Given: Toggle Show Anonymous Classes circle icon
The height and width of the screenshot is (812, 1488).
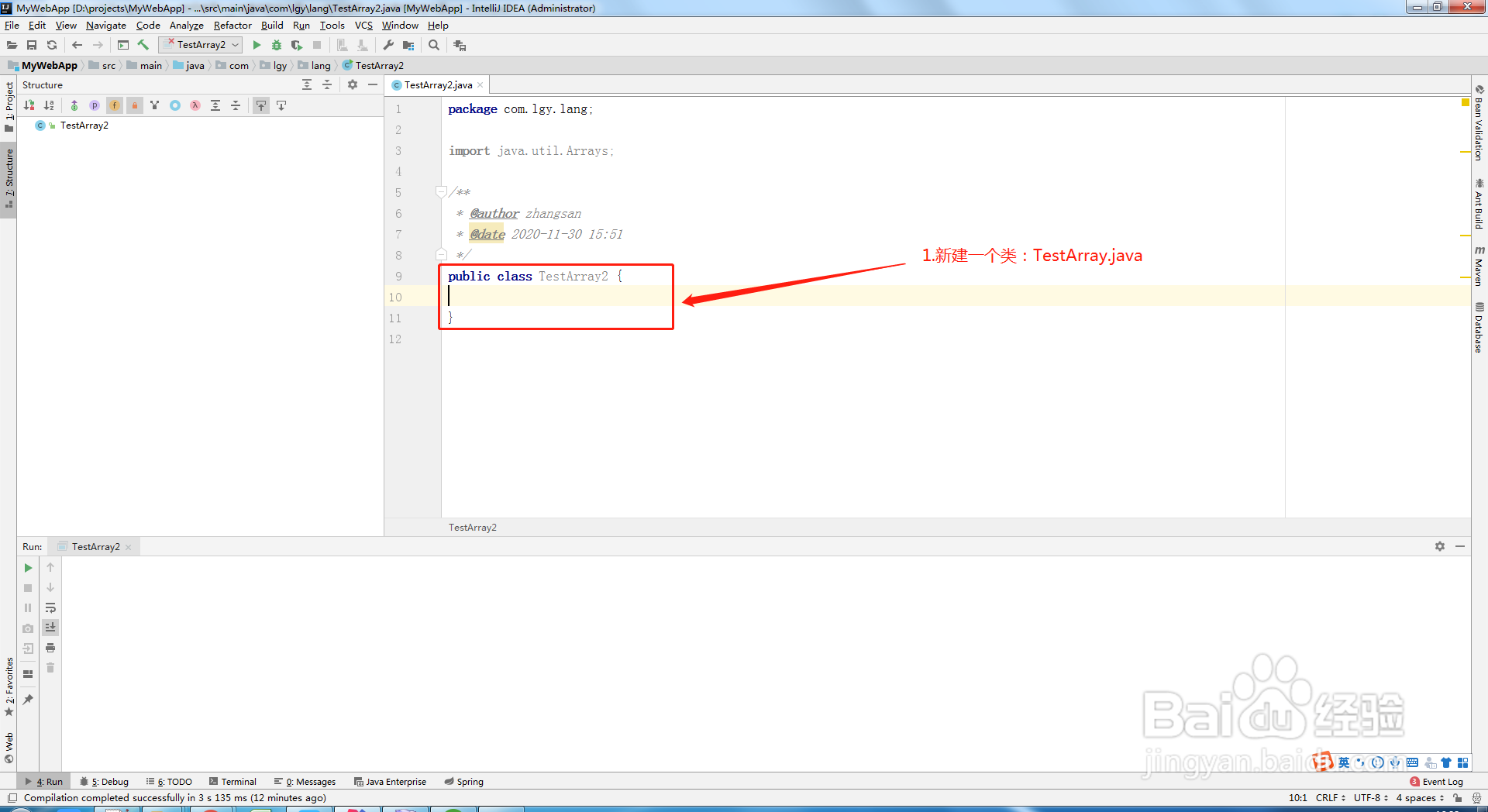Looking at the screenshot, I should (x=175, y=105).
